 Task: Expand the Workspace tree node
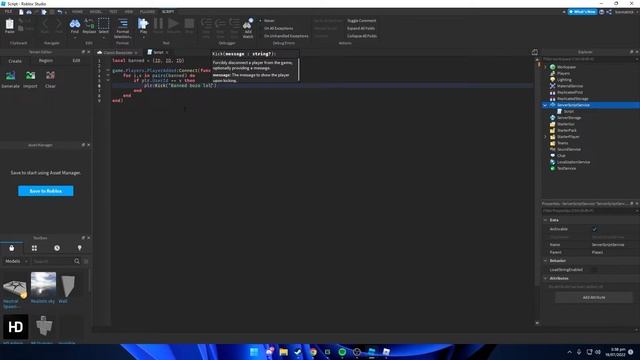coord(545,67)
